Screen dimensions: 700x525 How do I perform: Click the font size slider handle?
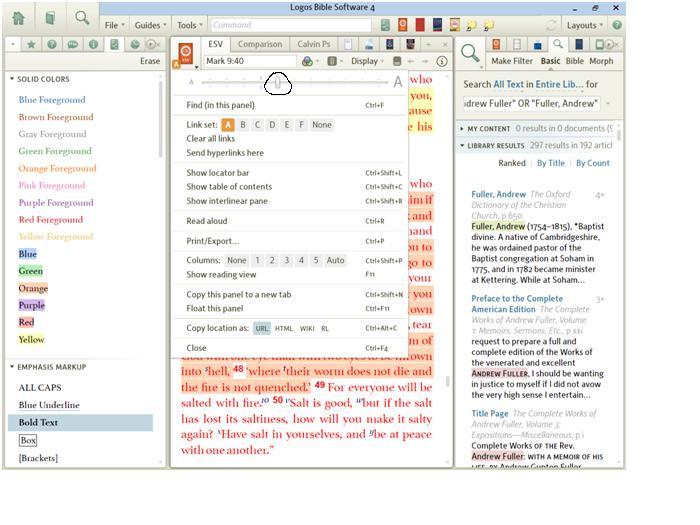point(277,83)
